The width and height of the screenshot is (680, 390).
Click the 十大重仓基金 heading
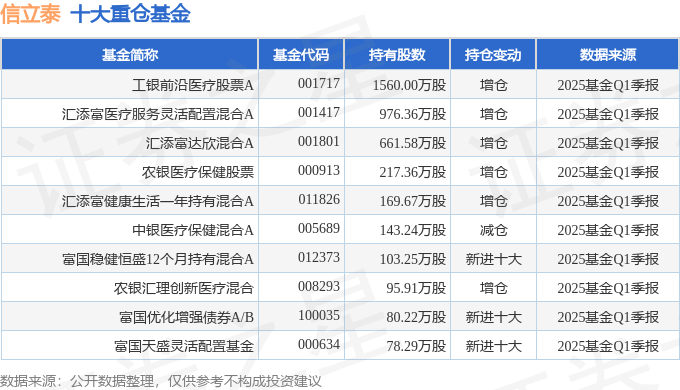(x=130, y=13)
